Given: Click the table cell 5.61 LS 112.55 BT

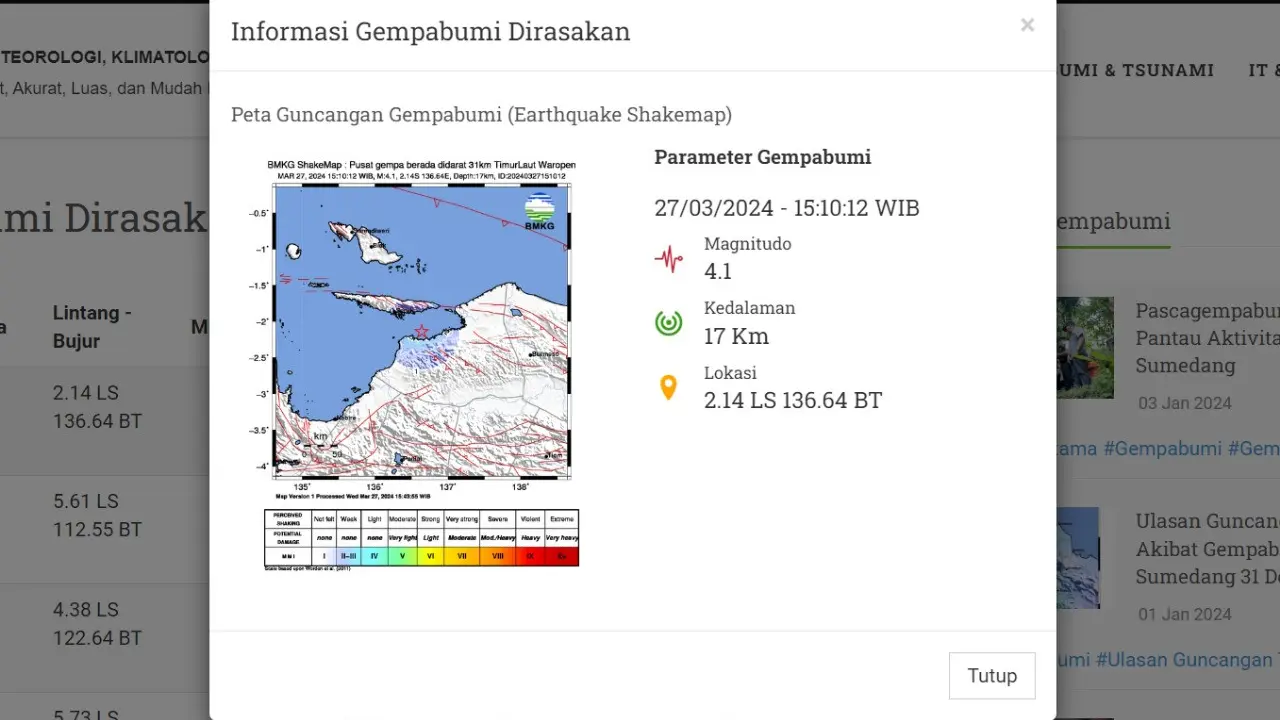Looking at the screenshot, I should 97,515.
